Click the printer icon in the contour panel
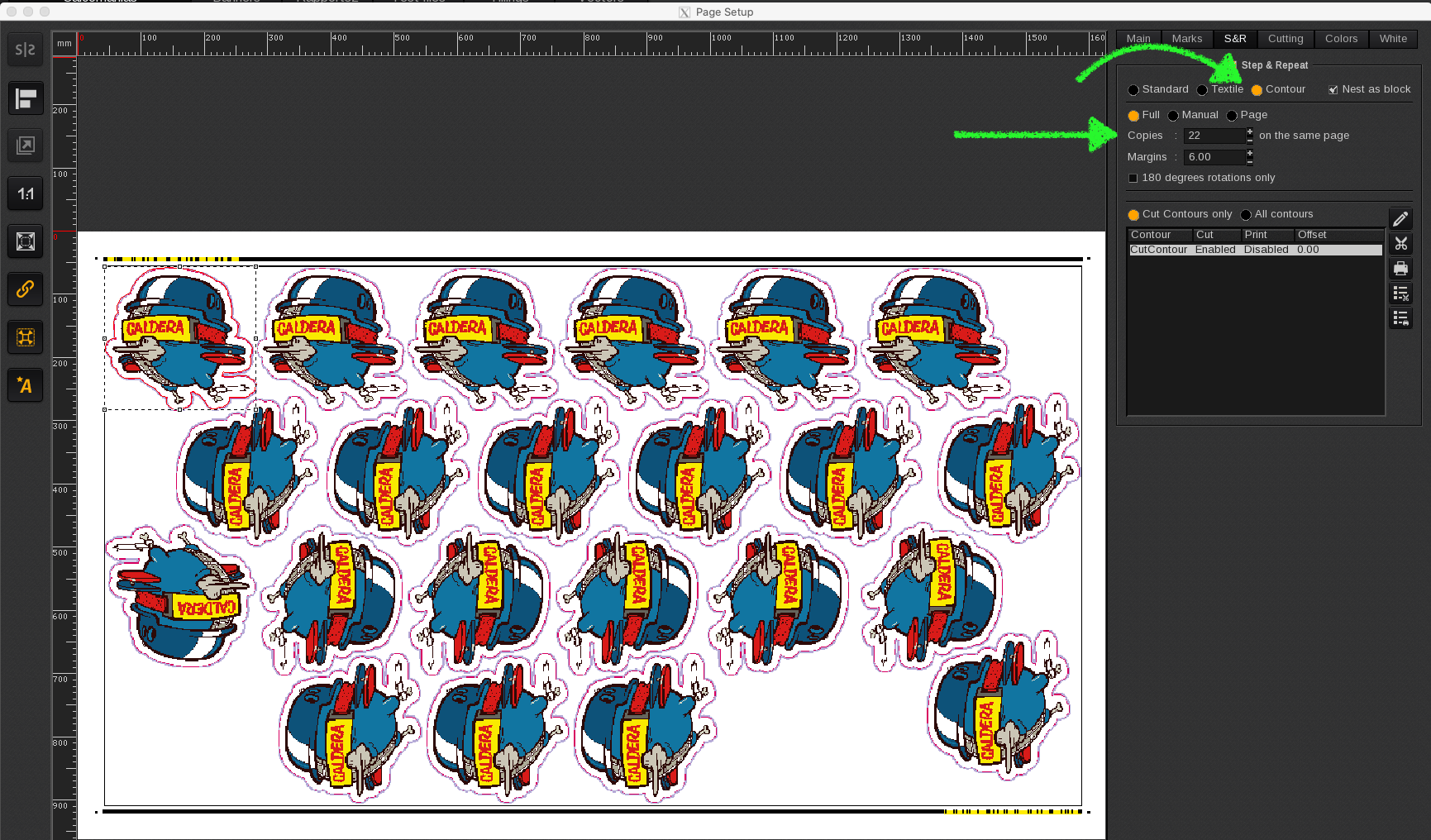1431x840 pixels. (1400, 268)
